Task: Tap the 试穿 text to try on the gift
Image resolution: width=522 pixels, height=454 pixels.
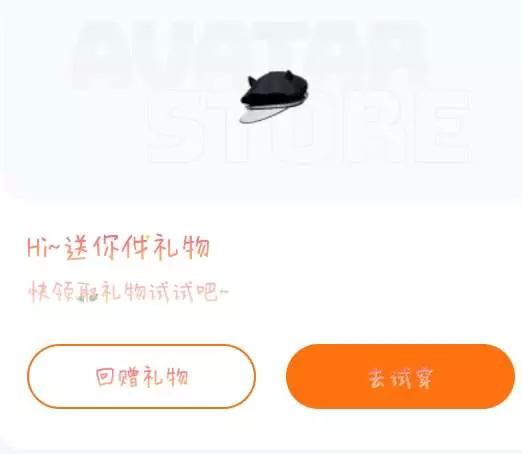Action: click(x=412, y=378)
